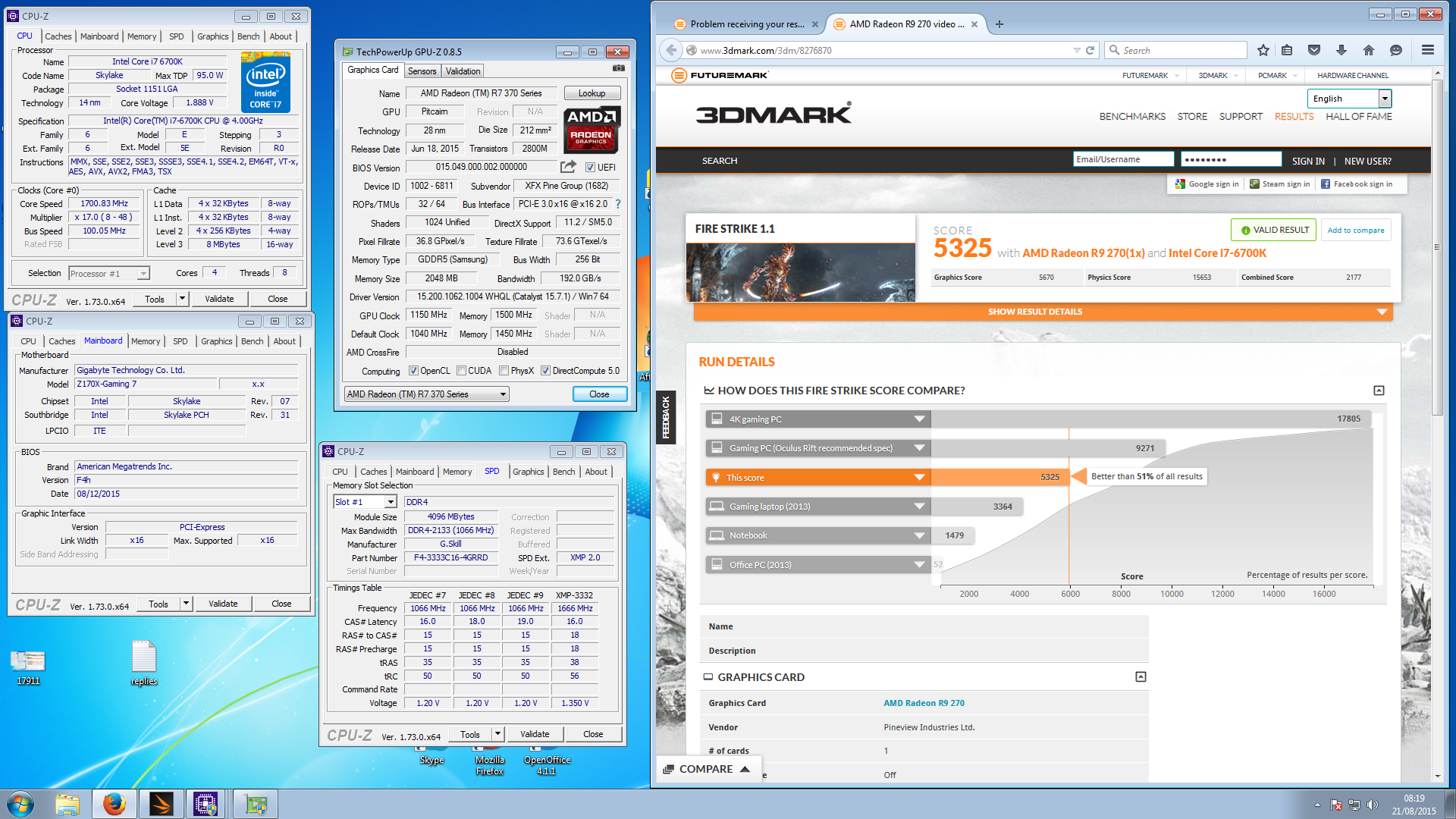Click Add to compare button

point(1356,231)
